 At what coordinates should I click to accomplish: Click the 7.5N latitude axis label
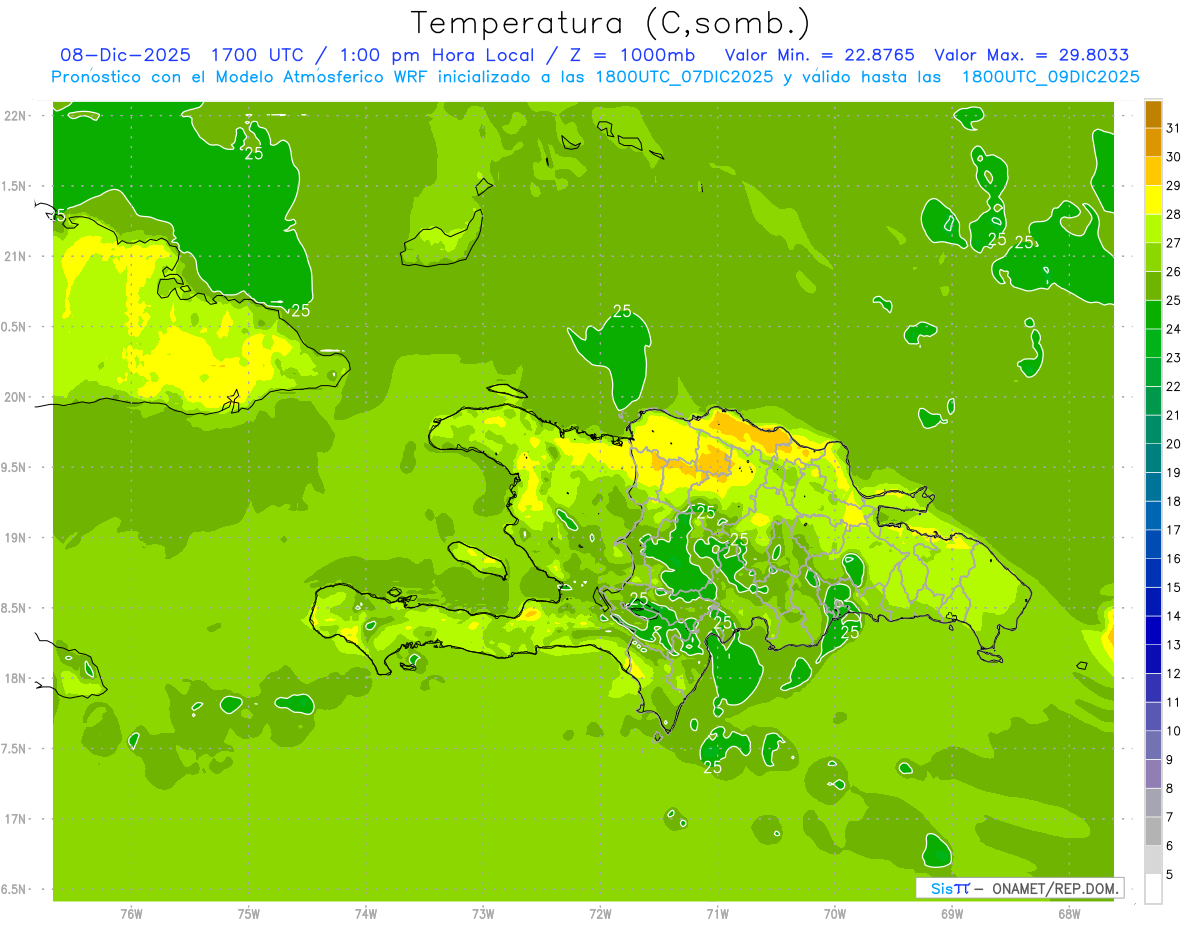pos(15,749)
